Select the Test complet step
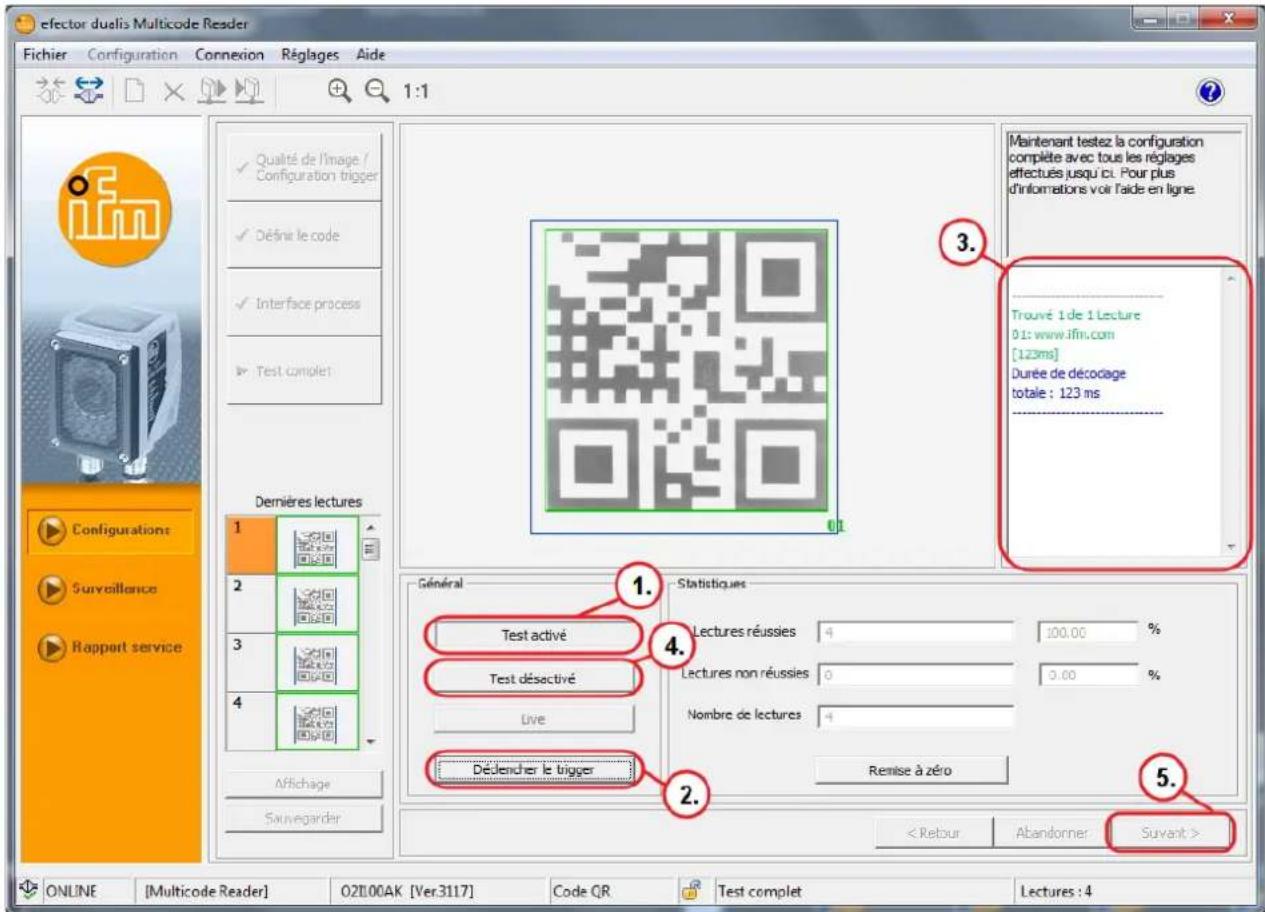 tap(304, 370)
